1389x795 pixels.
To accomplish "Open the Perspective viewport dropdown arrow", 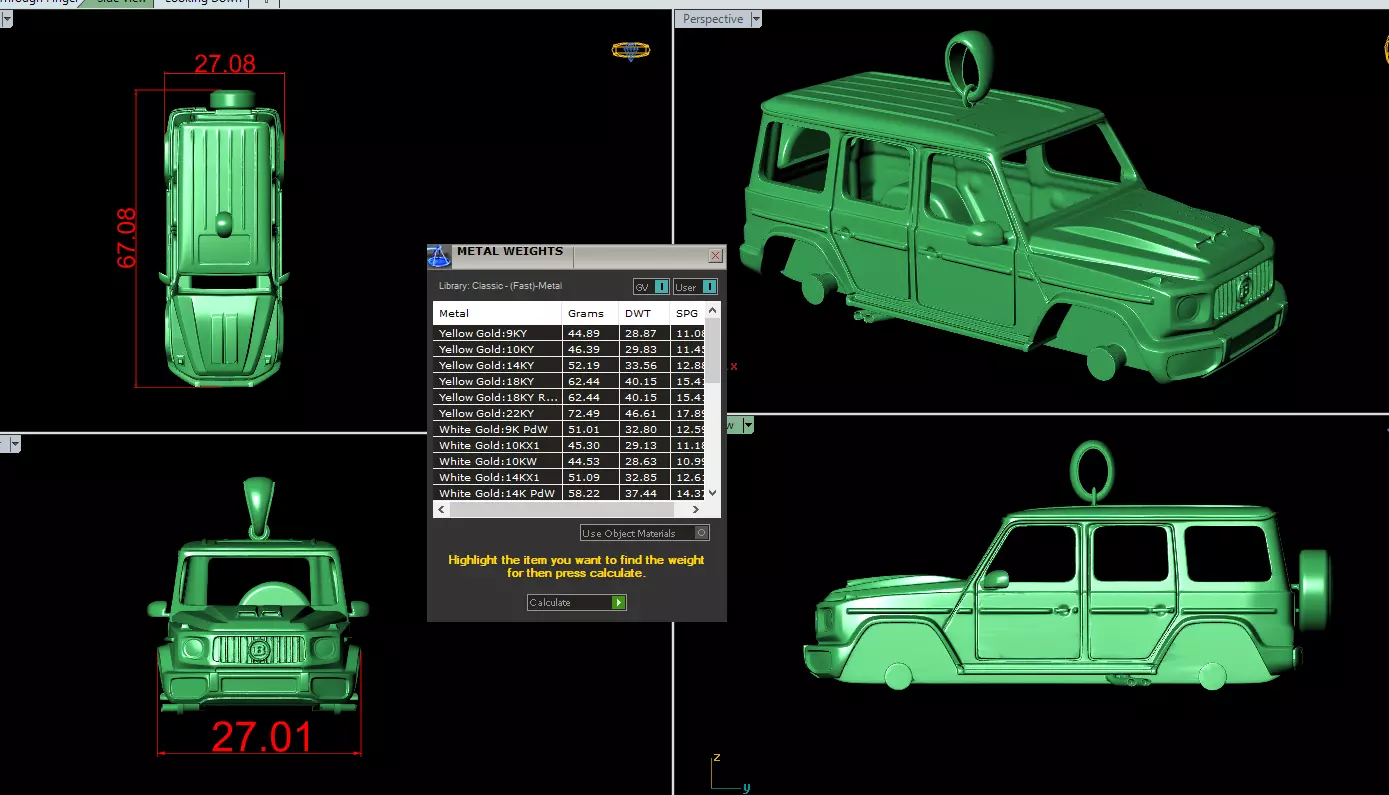I will pyautogui.click(x=756, y=19).
